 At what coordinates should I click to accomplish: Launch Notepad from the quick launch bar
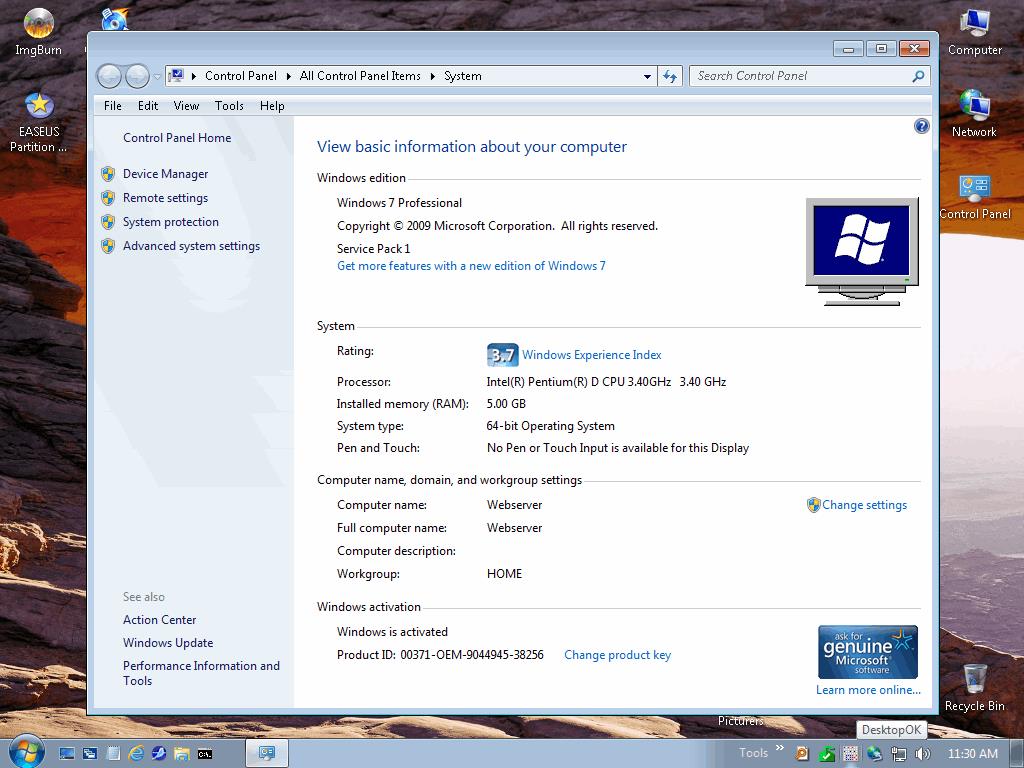click(113, 754)
